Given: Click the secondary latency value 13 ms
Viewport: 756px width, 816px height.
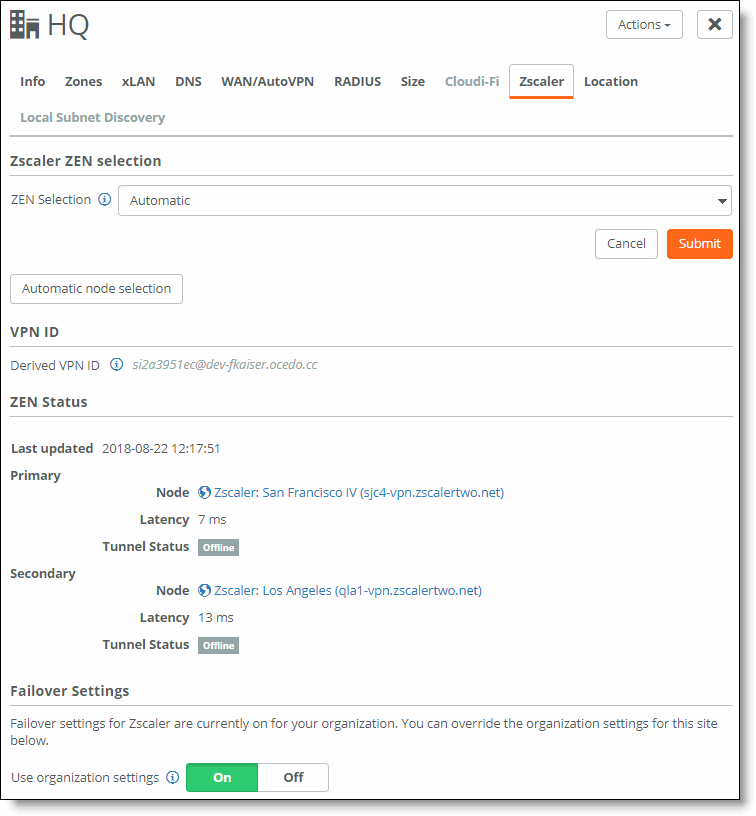Looking at the screenshot, I should [x=216, y=617].
